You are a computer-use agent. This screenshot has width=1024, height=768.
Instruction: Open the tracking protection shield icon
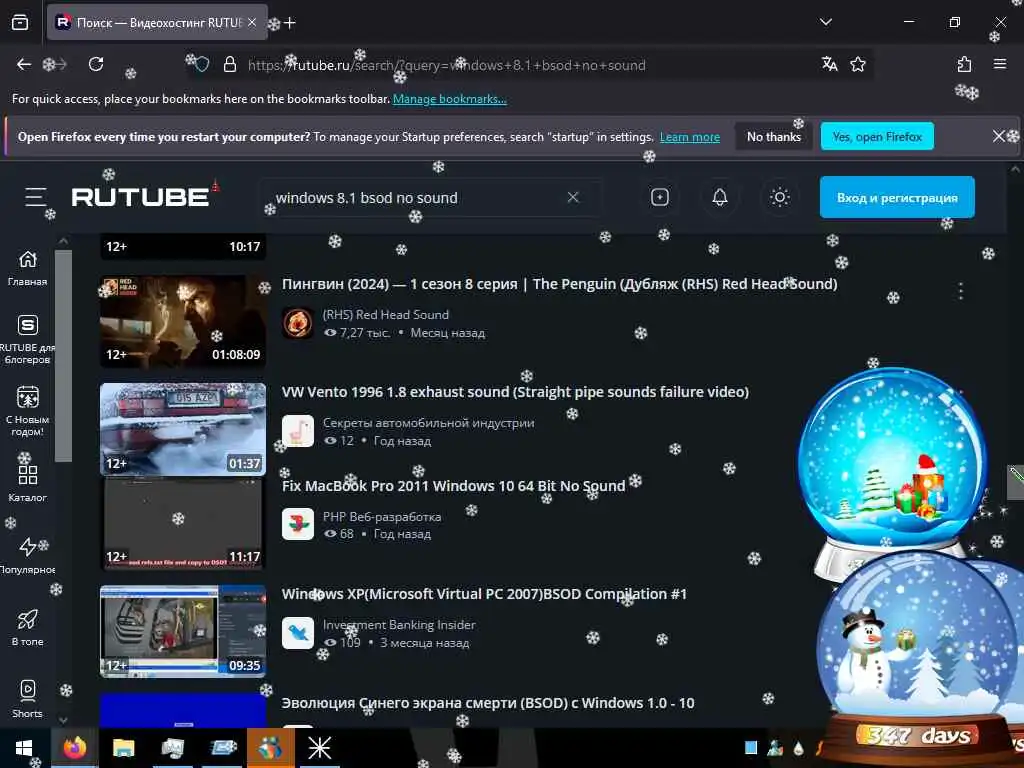(202, 65)
